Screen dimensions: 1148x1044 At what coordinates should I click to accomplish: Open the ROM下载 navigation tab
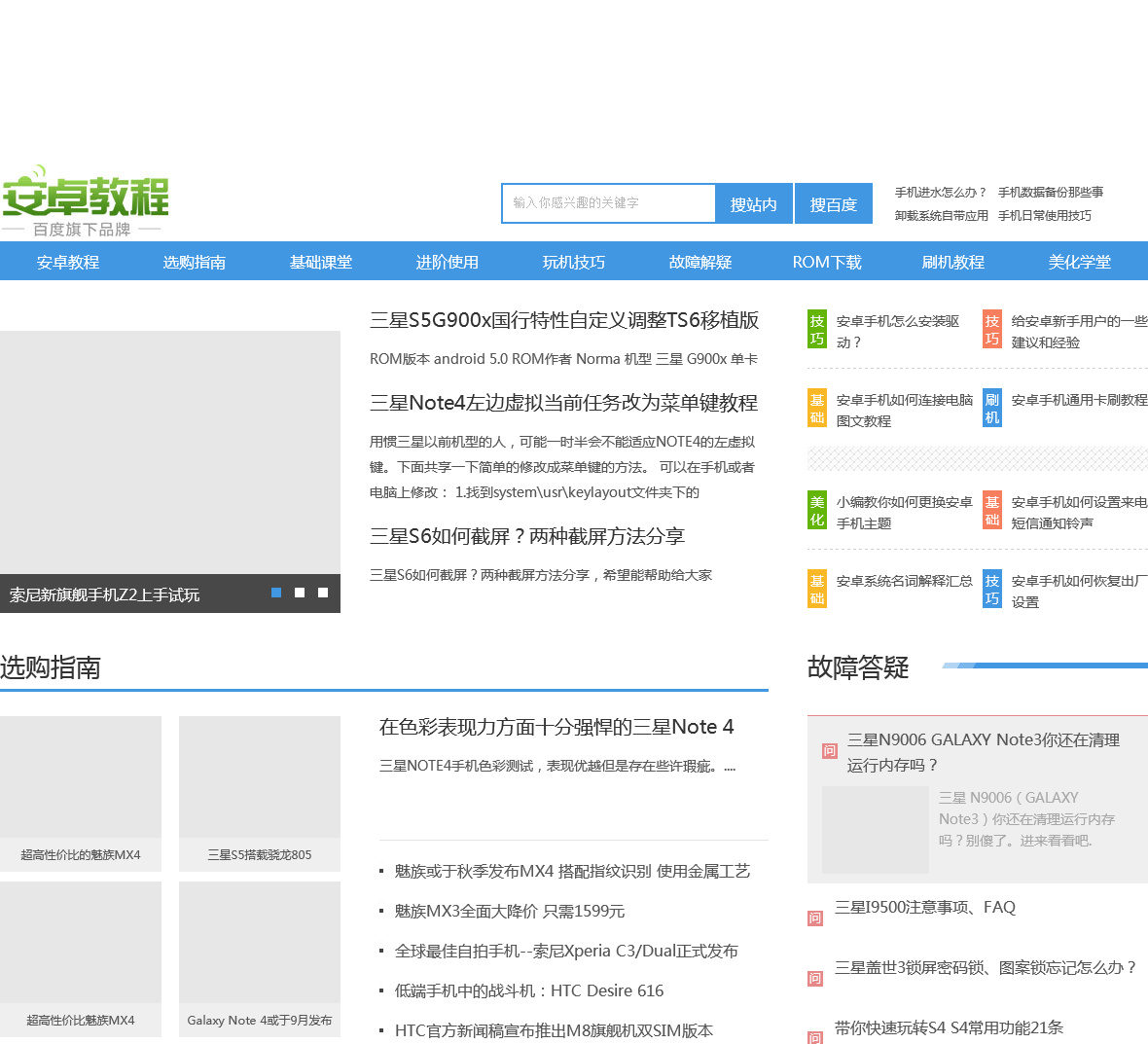[827, 262]
